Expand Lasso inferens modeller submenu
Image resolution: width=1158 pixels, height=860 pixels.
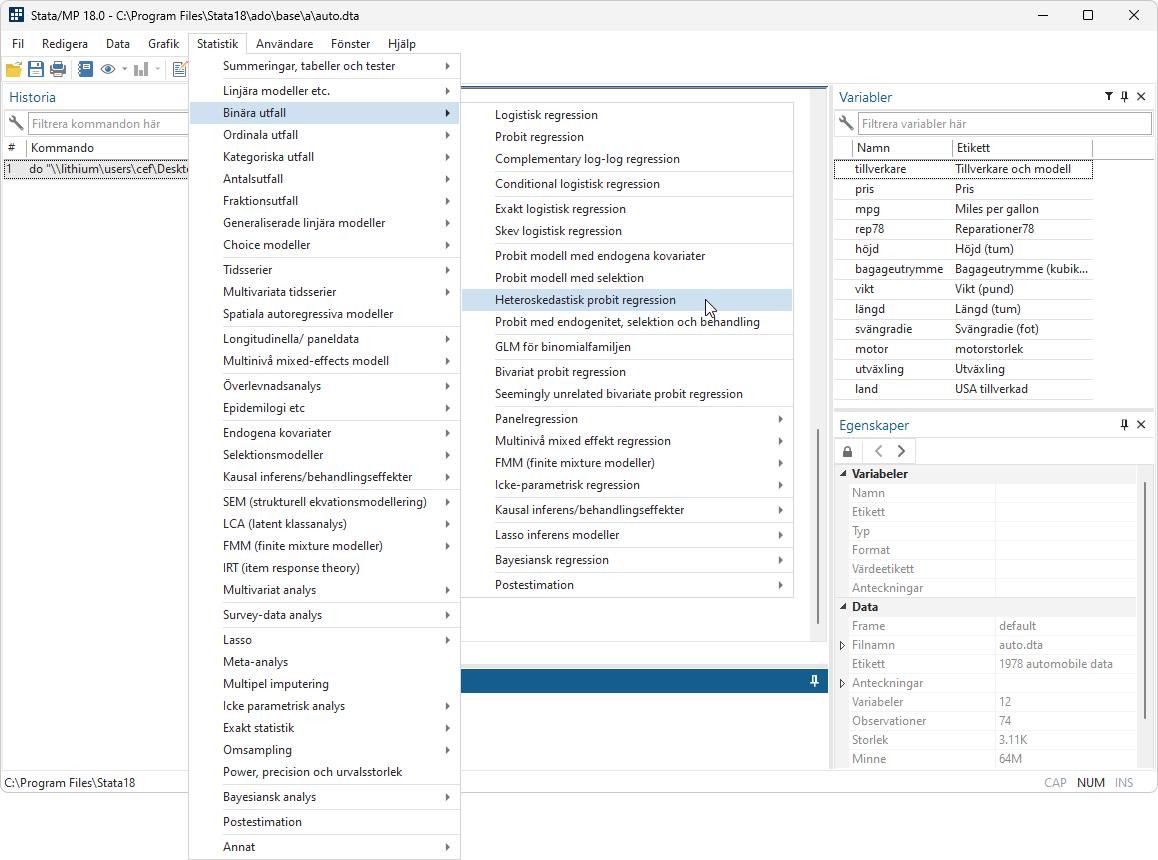point(627,535)
